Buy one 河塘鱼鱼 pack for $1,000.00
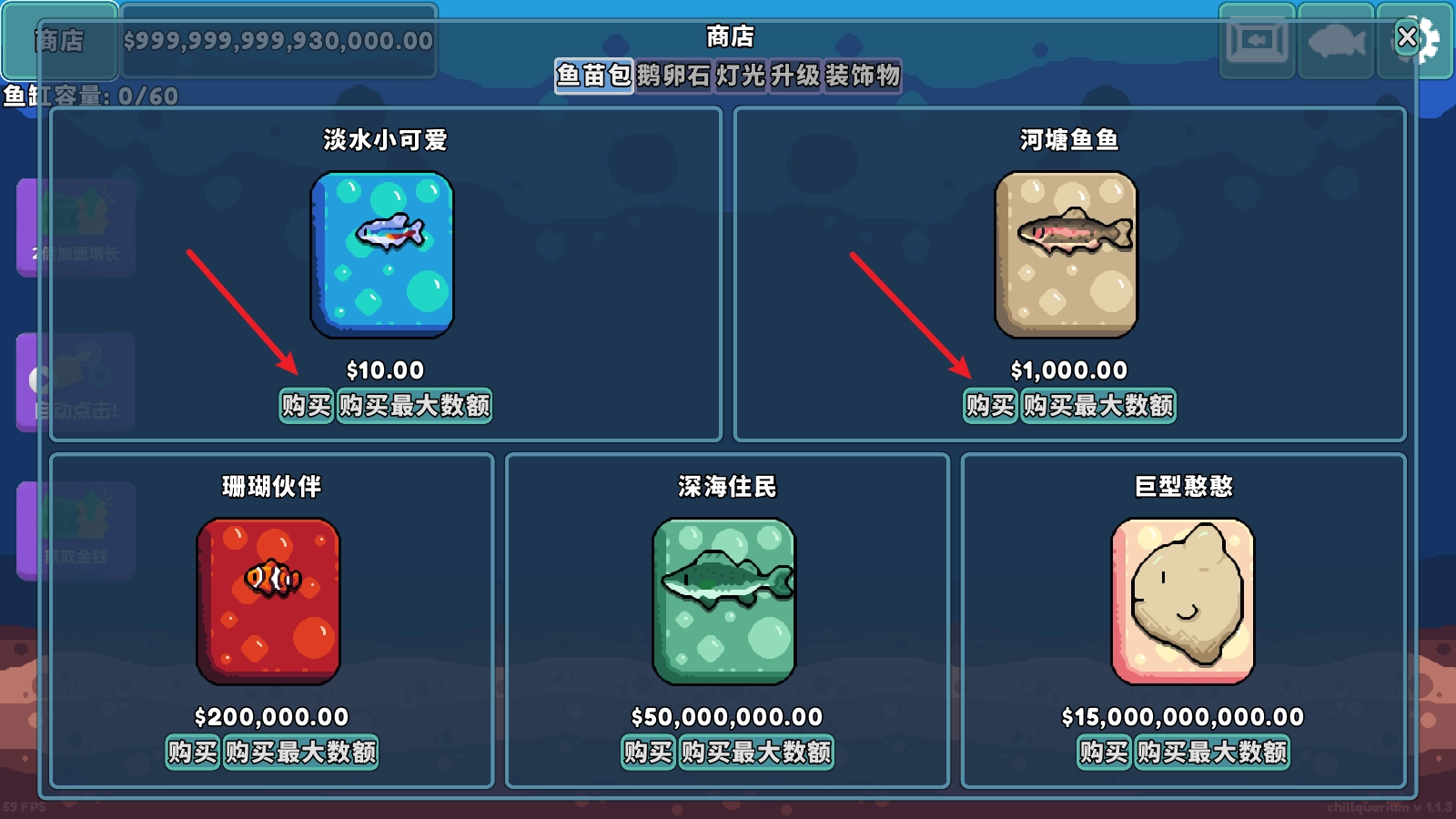The width and height of the screenshot is (1456, 819). point(990,405)
